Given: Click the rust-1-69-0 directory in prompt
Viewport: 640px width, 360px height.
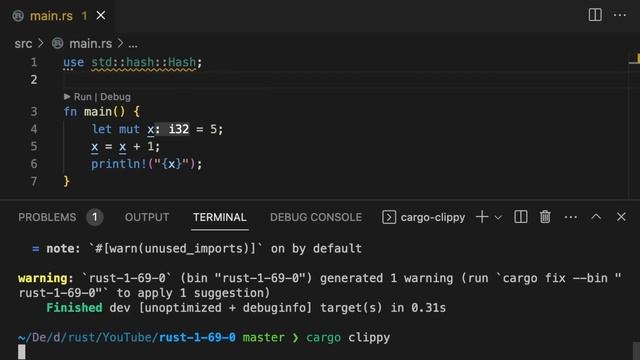Looking at the screenshot, I should click(x=197, y=338).
